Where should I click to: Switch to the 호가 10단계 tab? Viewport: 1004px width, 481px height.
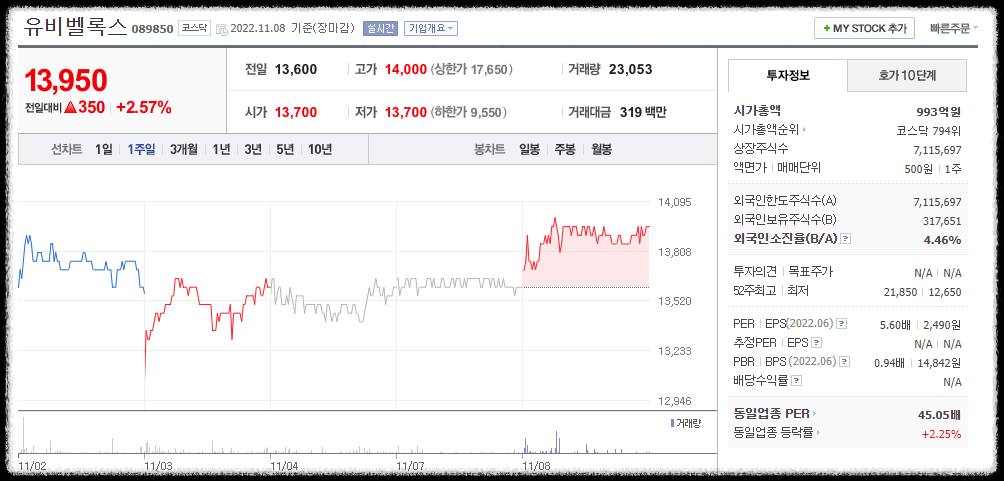pos(907,76)
